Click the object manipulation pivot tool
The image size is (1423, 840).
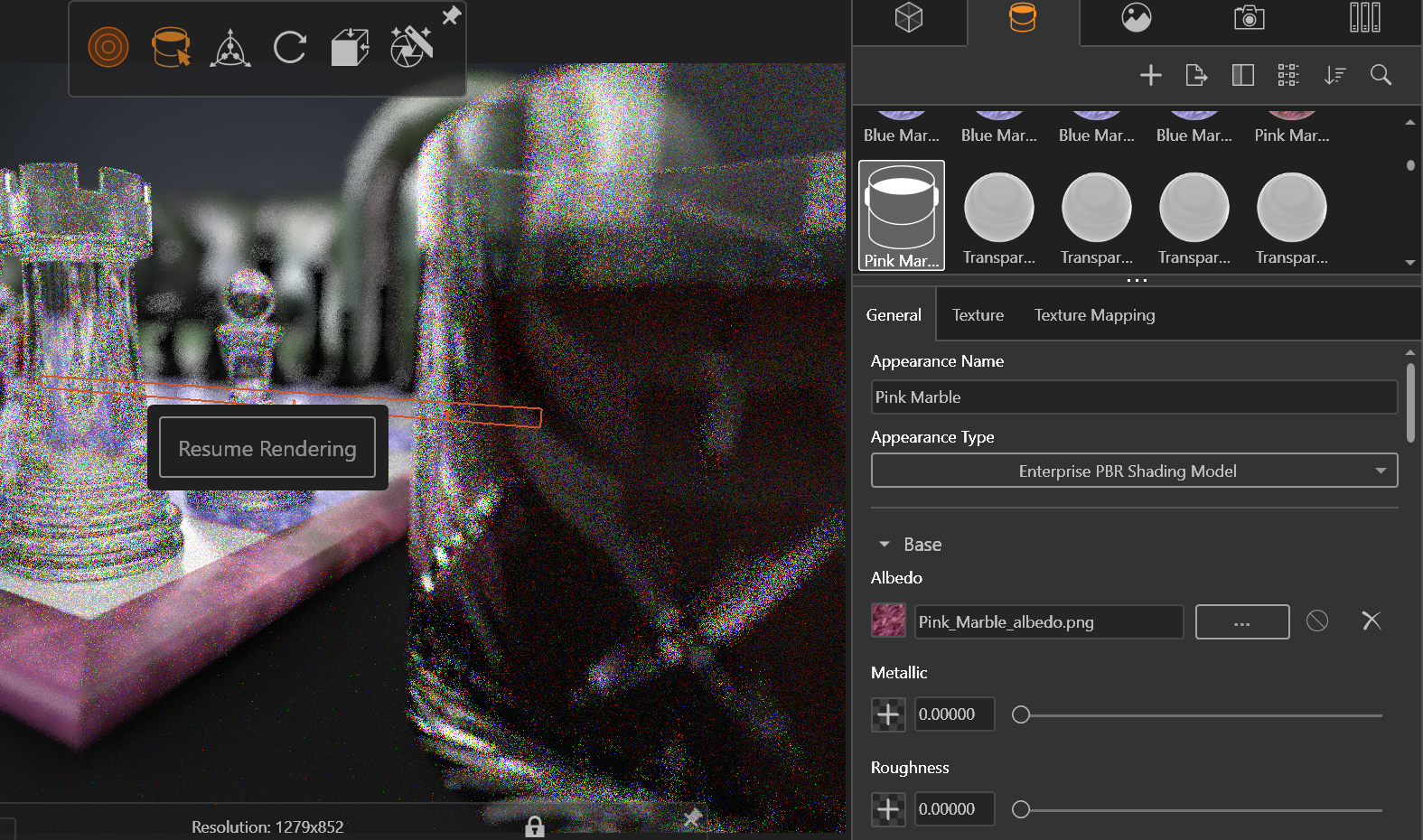tap(230, 48)
